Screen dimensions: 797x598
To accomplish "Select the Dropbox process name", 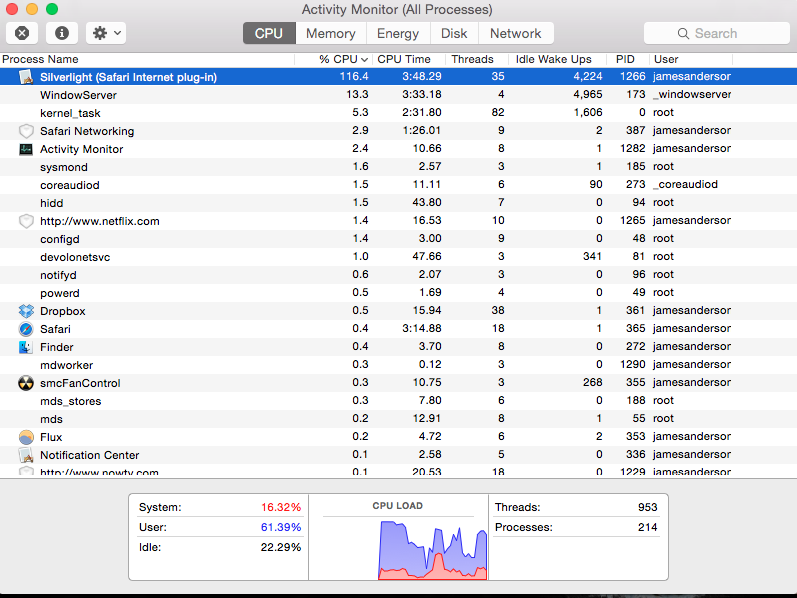I will tap(63, 311).
